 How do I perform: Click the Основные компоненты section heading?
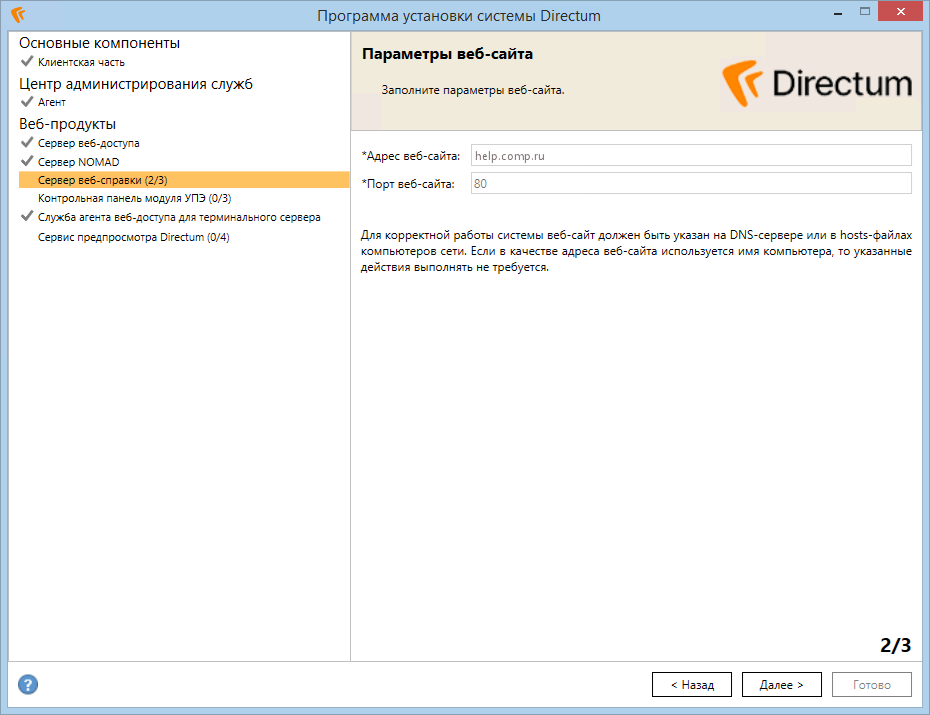pyautogui.click(x=100, y=43)
